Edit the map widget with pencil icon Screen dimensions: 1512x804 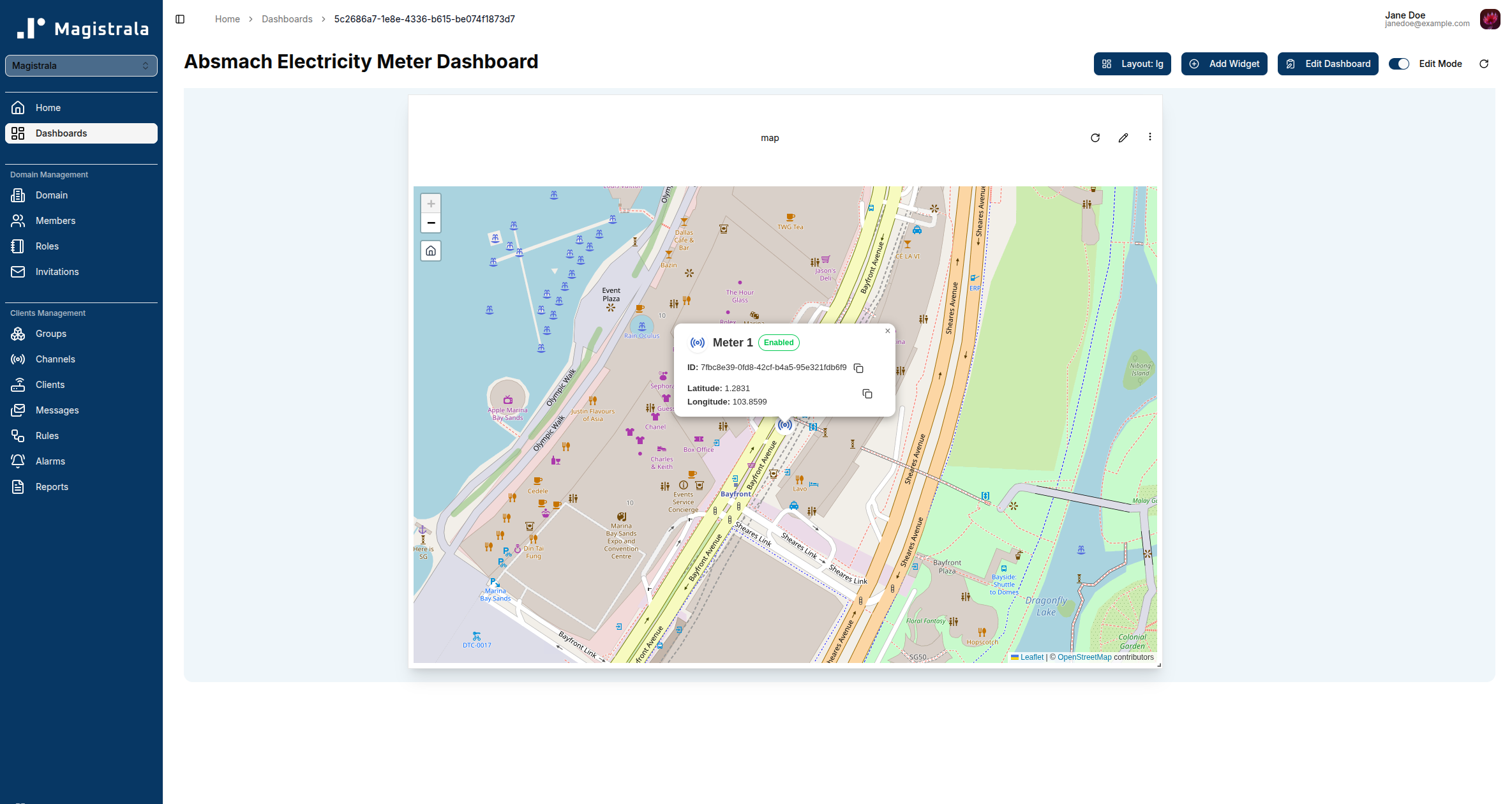click(1123, 138)
